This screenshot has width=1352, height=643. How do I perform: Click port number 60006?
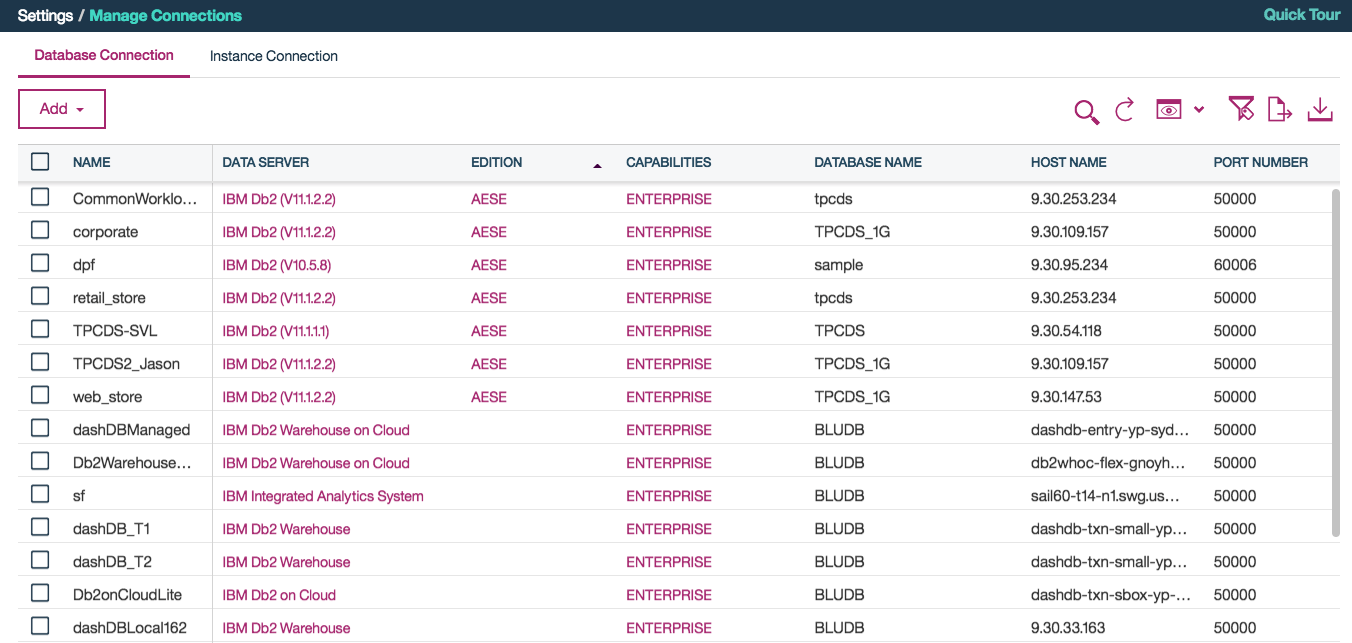(x=1235, y=265)
